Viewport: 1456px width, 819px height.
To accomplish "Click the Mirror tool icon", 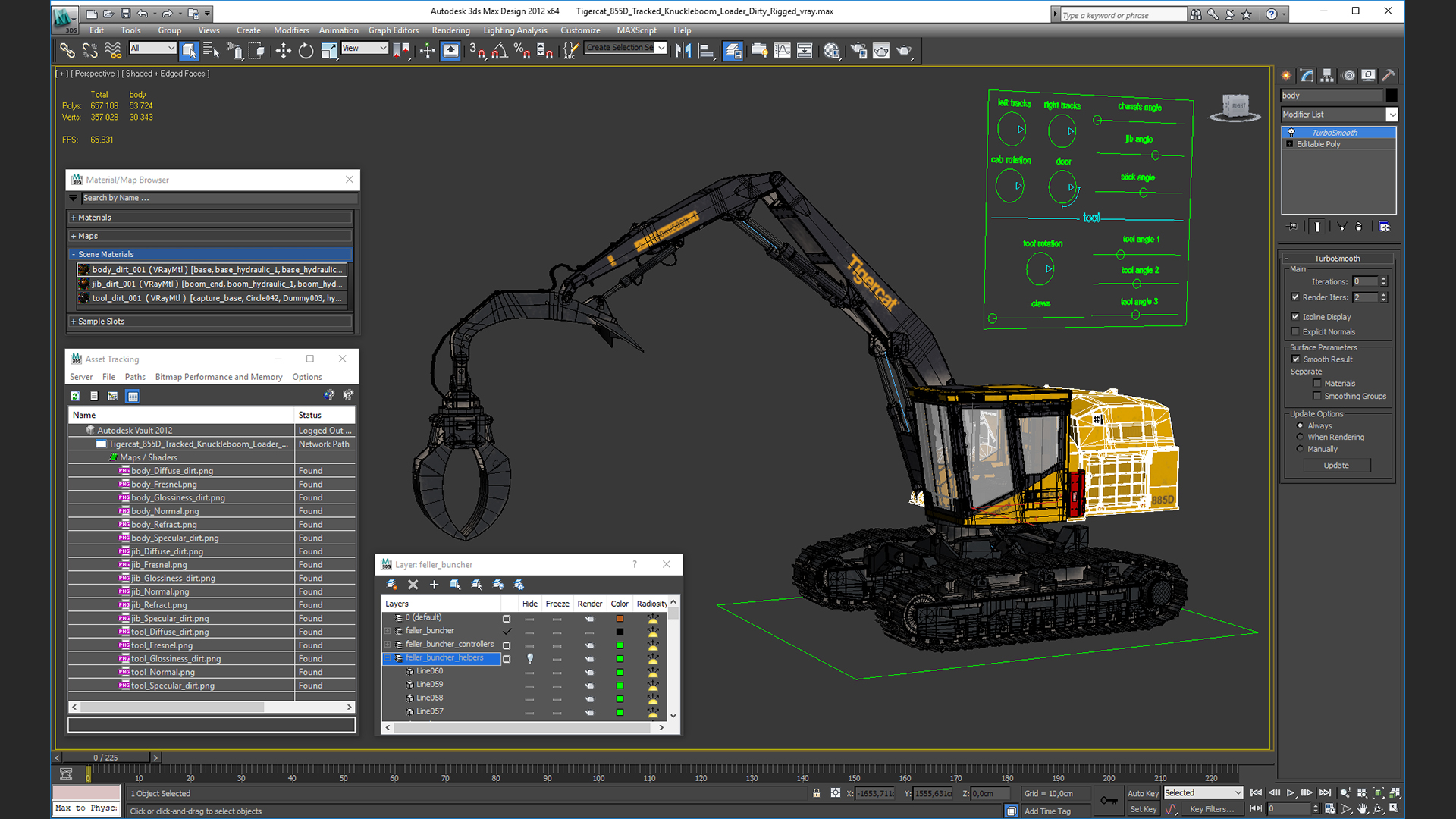I will click(682, 51).
